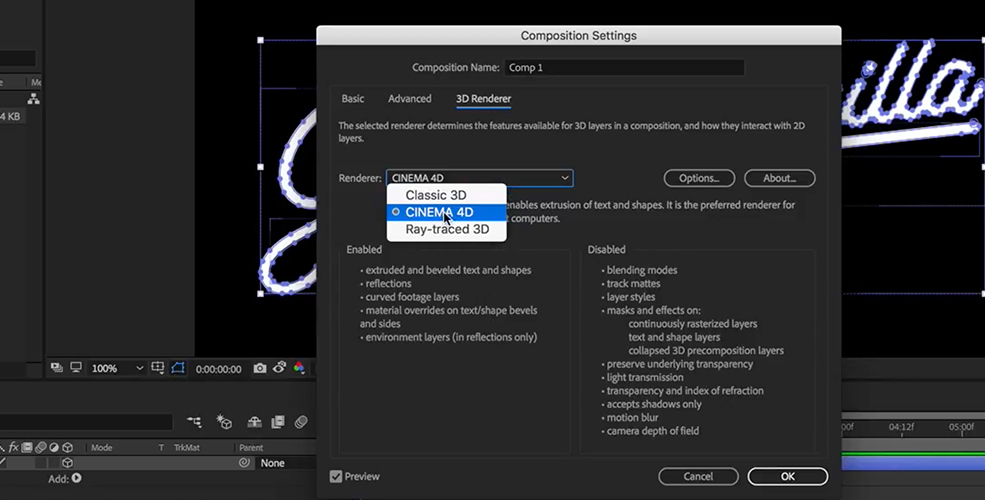Click the TrkMat column header
This screenshot has height=500, width=985.
tap(186, 447)
